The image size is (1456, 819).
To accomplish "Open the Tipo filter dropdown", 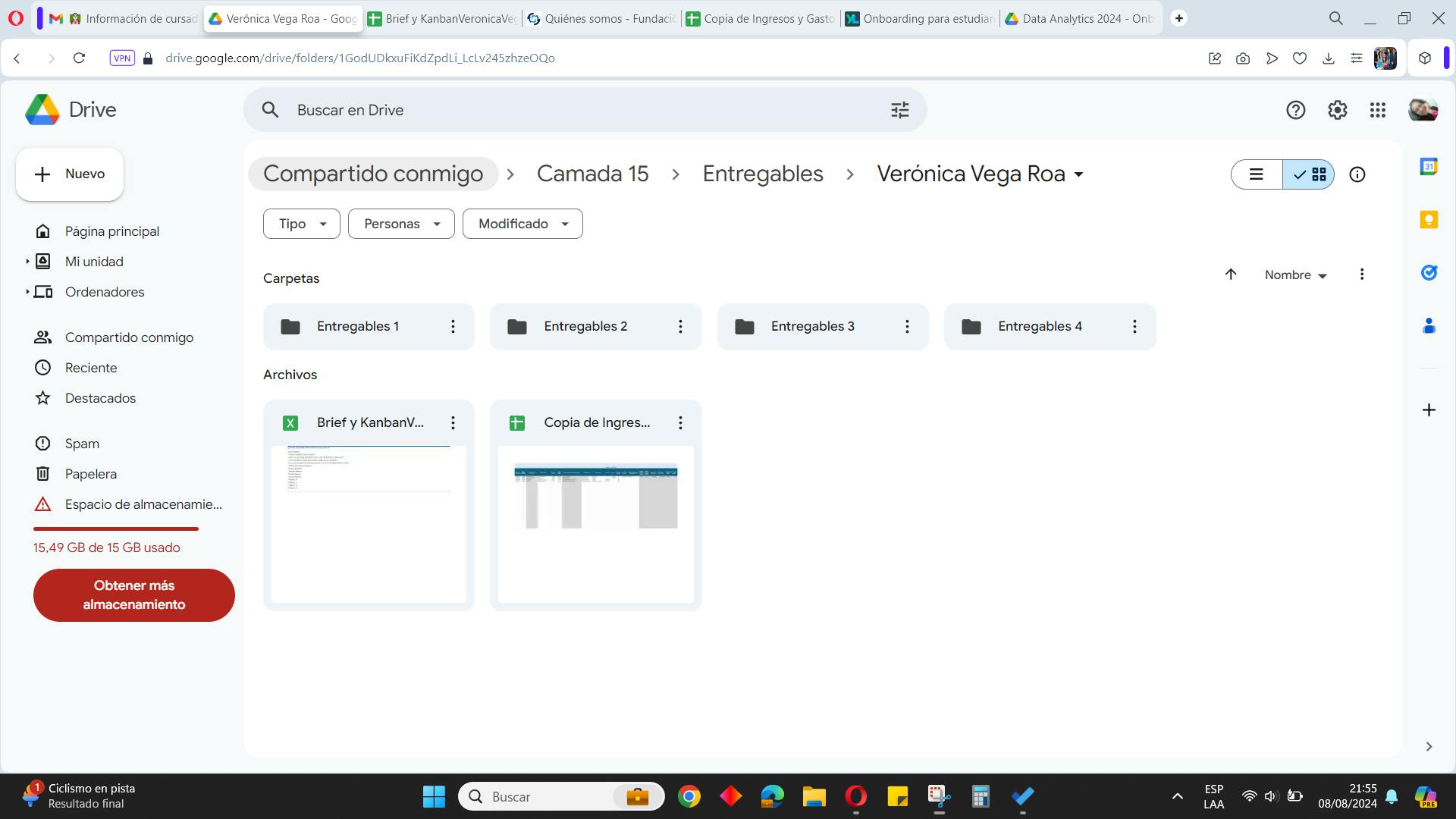I will [x=301, y=224].
